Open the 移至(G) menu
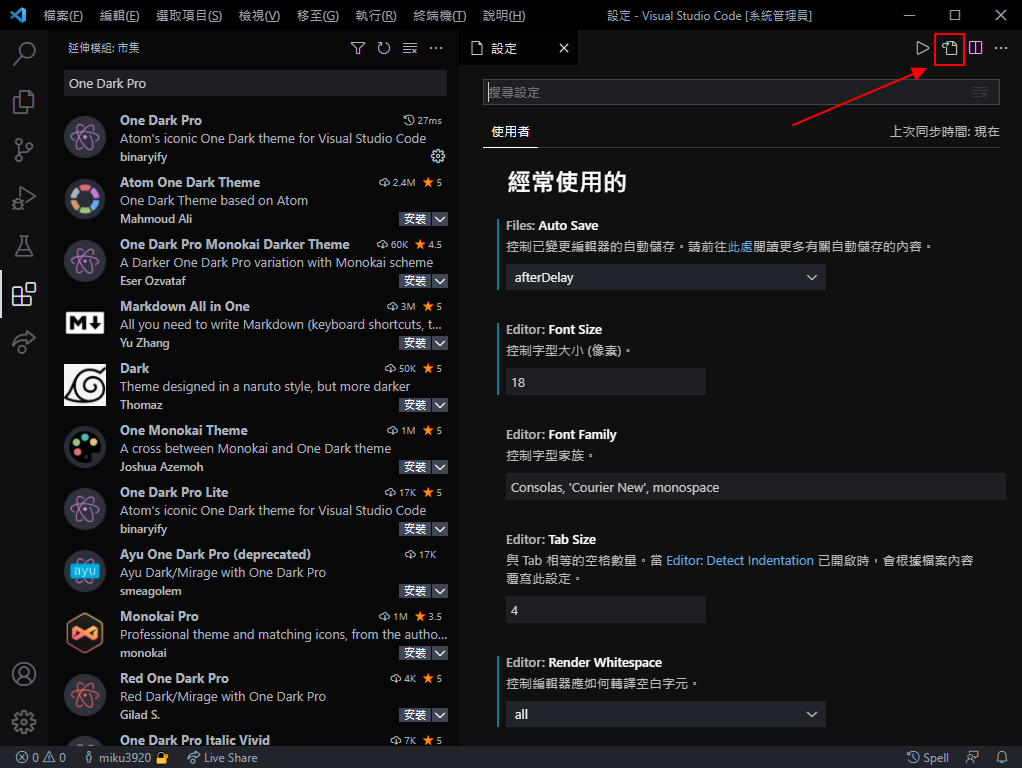 click(317, 16)
